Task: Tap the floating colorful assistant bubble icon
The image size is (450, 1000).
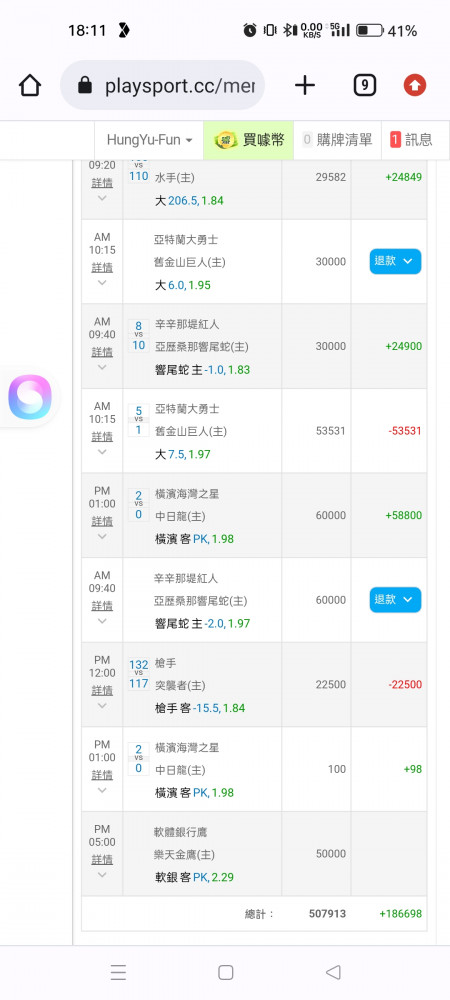Action: click(29, 397)
